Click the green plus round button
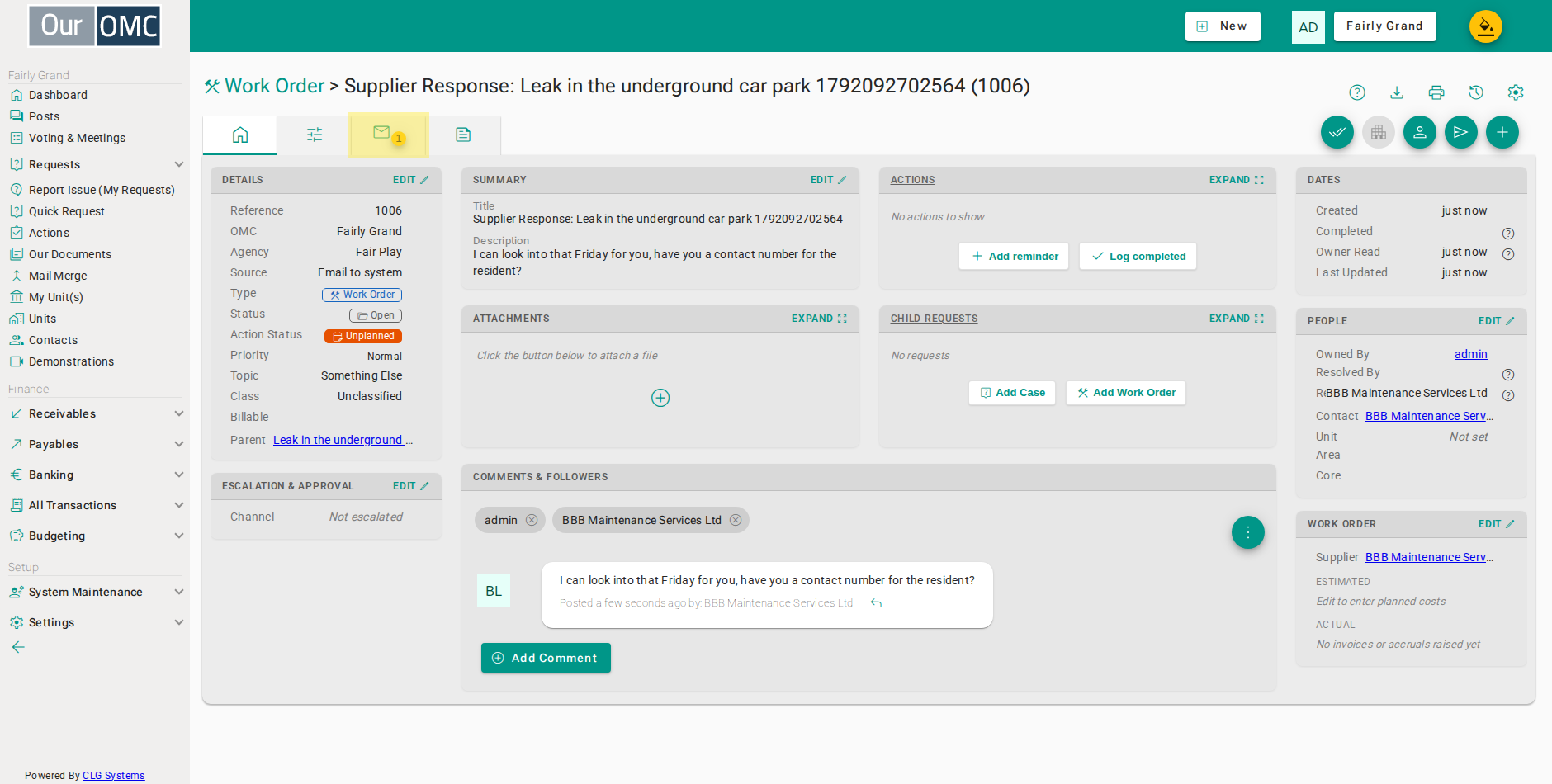1552x784 pixels. (x=1502, y=132)
